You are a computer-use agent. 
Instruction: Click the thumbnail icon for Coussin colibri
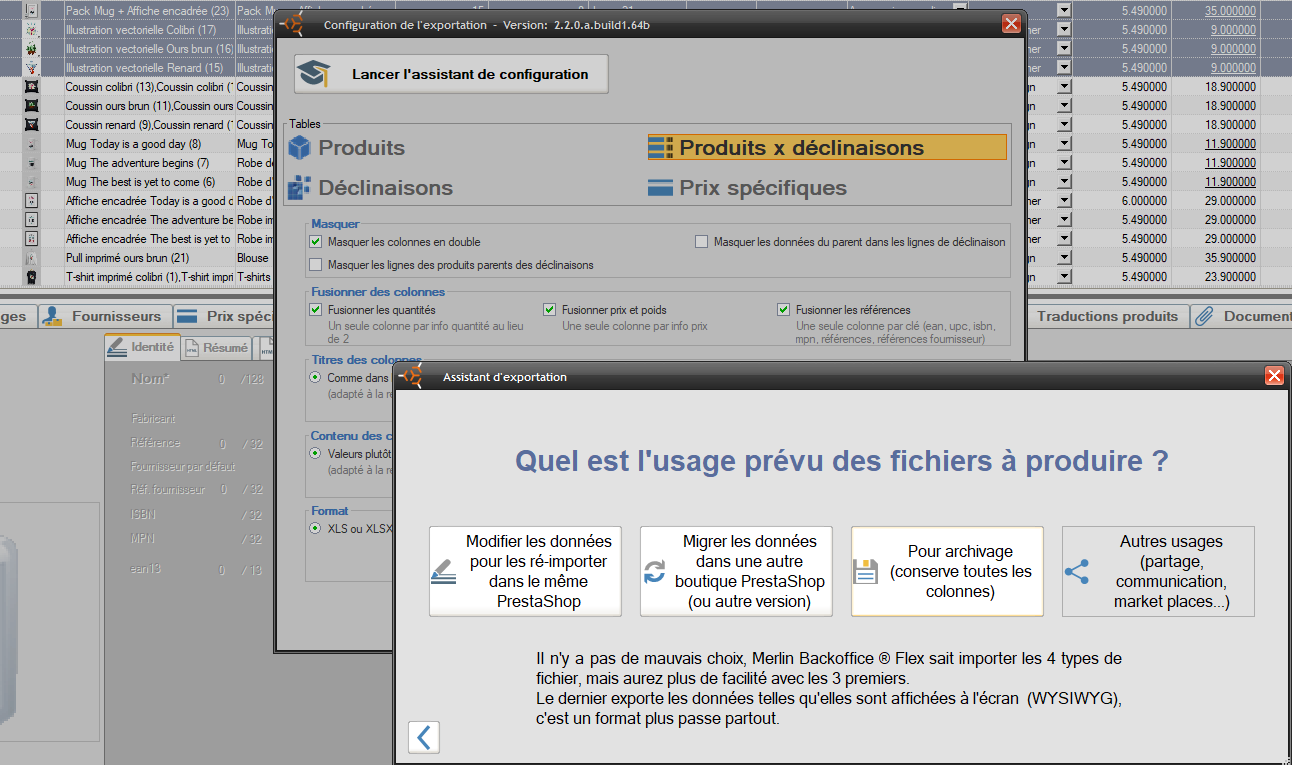31,87
